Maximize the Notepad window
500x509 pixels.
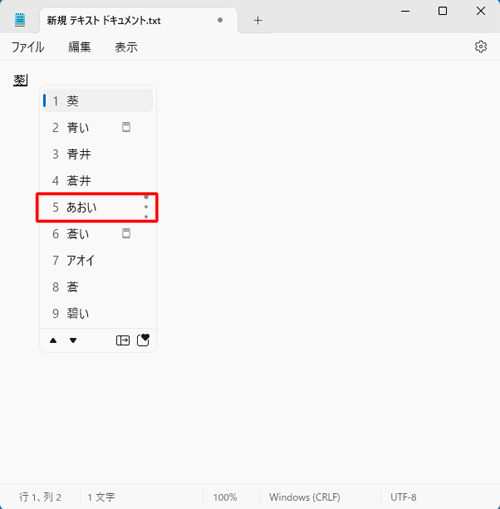(x=443, y=11)
